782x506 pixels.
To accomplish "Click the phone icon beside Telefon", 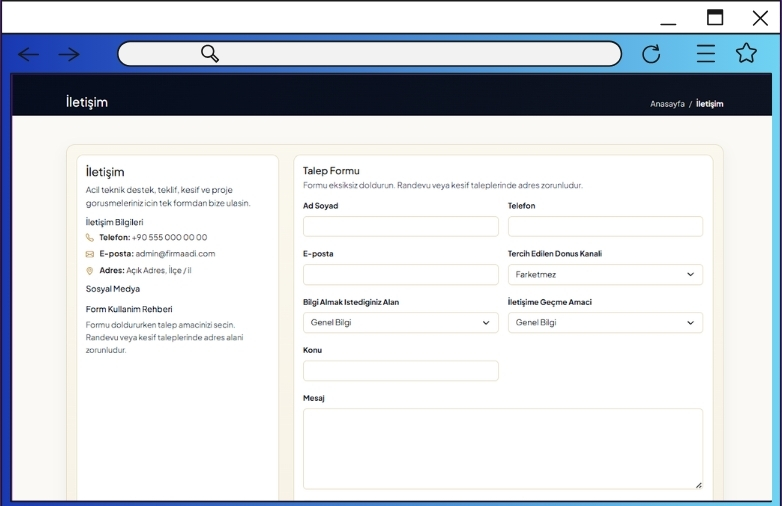I will [x=90, y=238].
